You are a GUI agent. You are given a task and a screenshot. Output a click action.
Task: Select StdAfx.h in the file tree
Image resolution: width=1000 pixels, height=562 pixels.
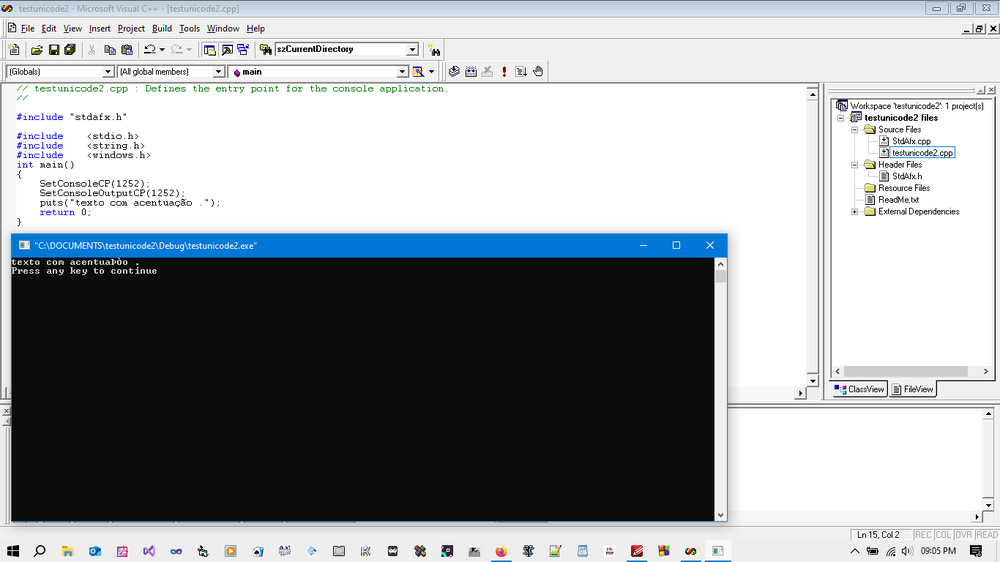click(x=906, y=176)
